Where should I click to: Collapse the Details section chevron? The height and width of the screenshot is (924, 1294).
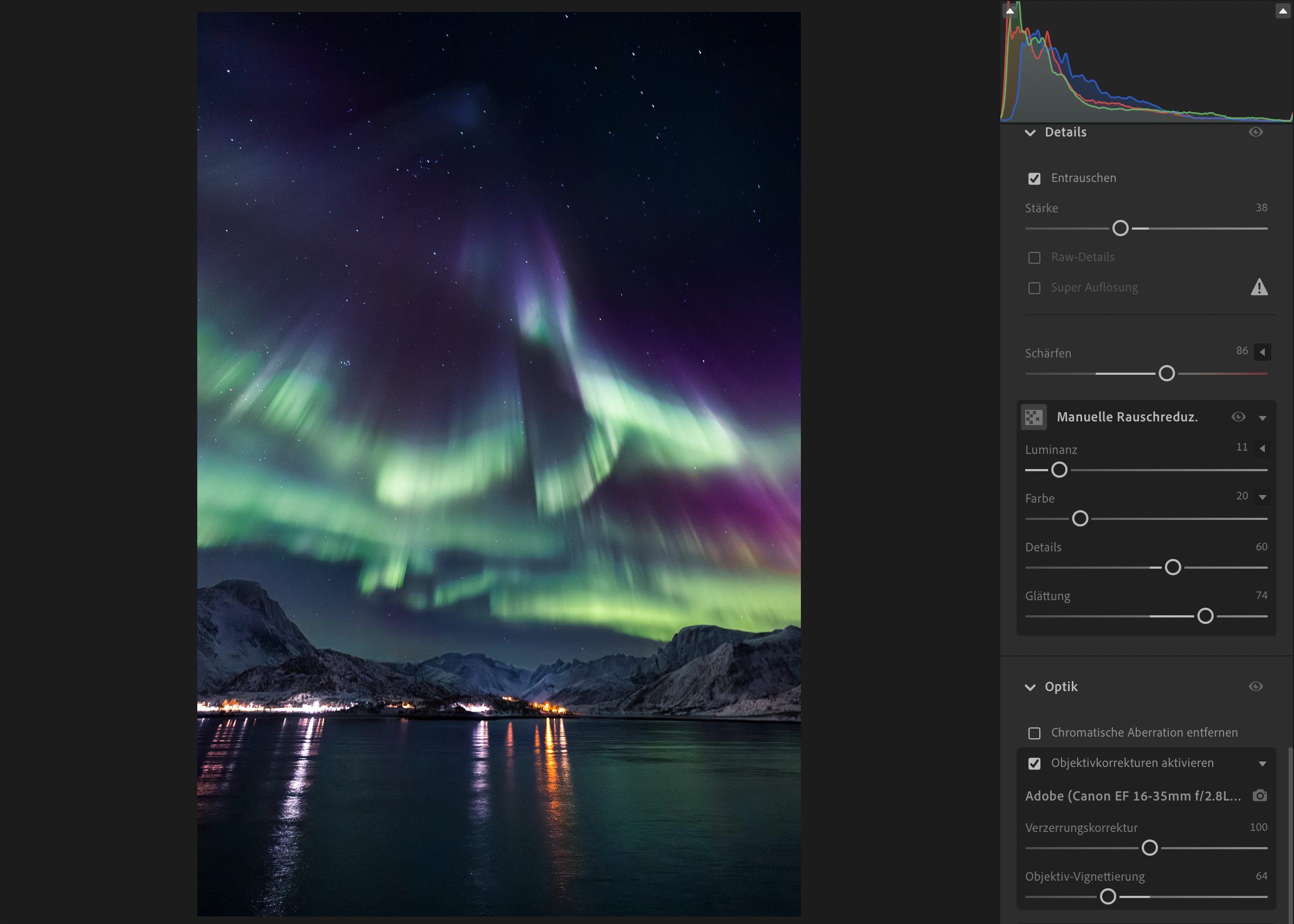coord(1030,133)
